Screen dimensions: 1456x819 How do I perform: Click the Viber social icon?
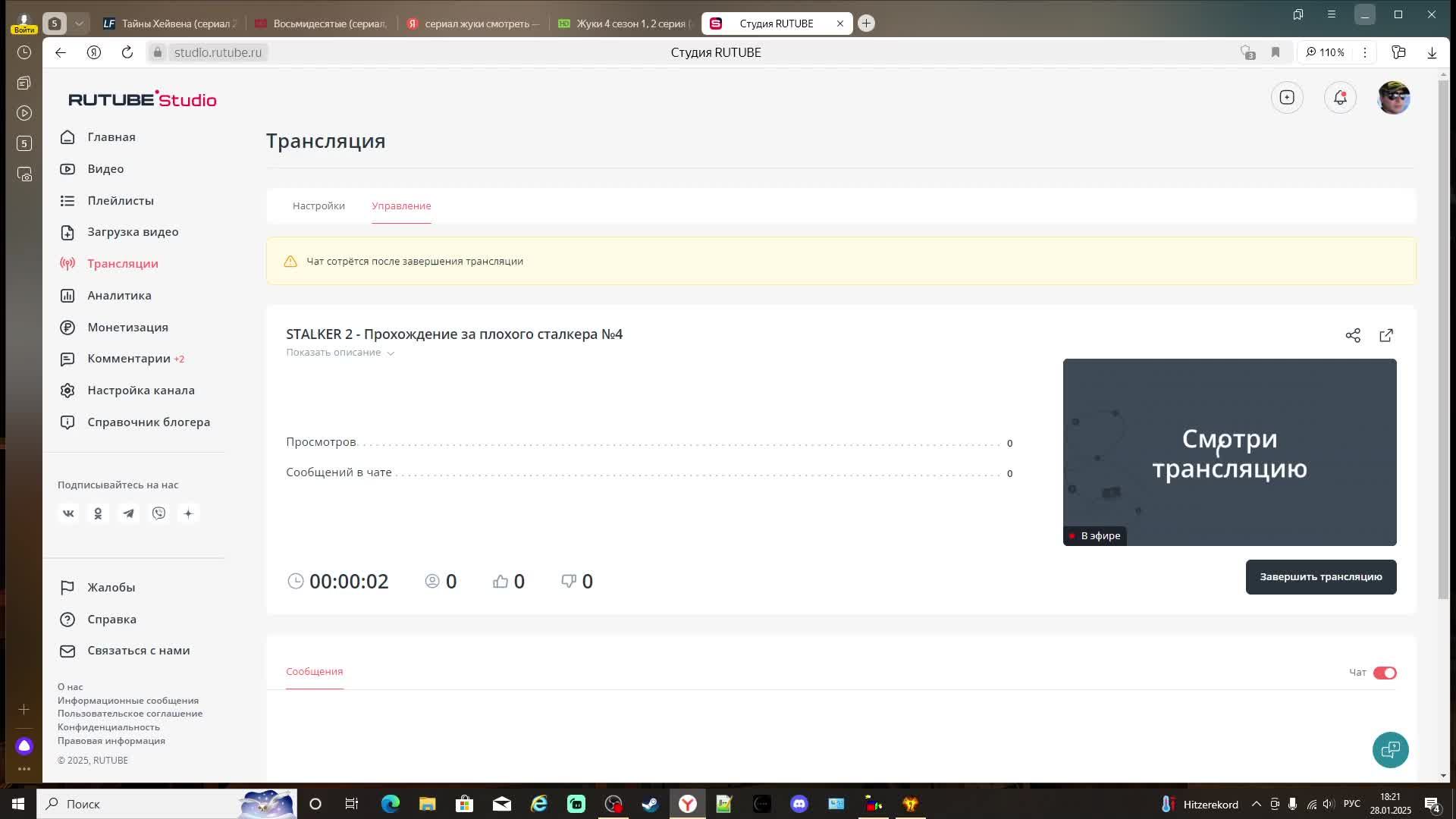point(158,514)
